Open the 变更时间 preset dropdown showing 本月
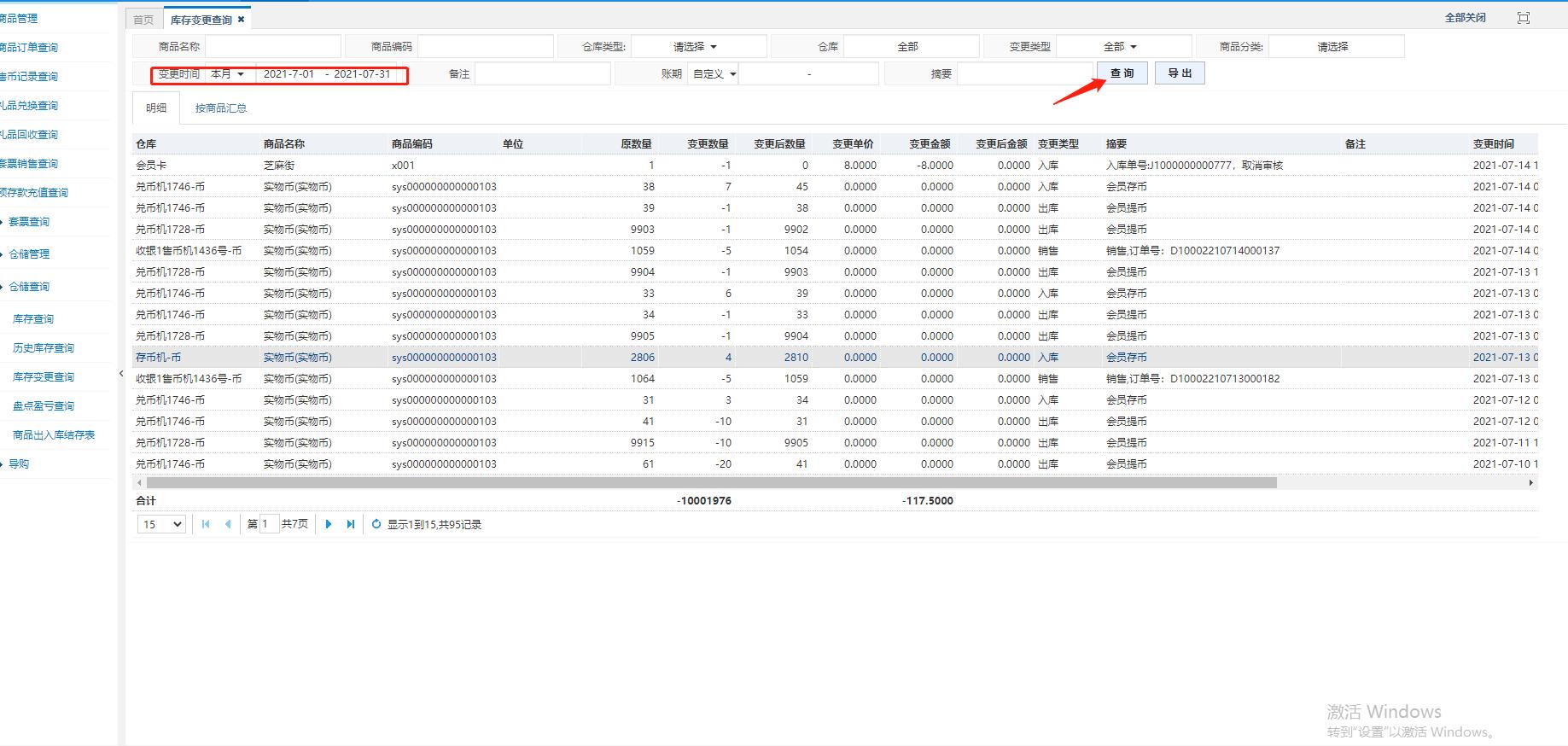1568x746 pixels. click(x=229, y=74)
